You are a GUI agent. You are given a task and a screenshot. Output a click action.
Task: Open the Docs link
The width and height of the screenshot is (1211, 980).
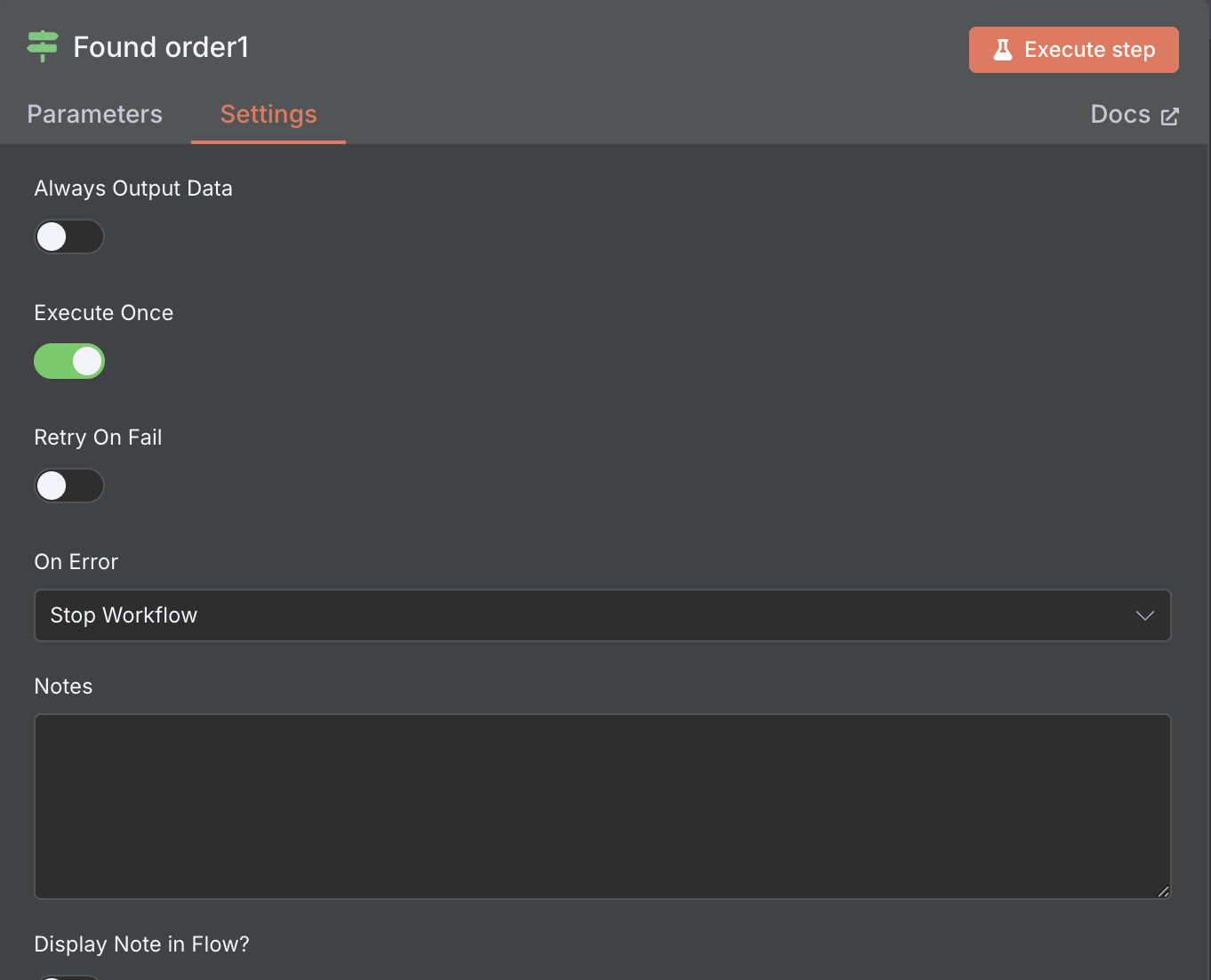1120,115
